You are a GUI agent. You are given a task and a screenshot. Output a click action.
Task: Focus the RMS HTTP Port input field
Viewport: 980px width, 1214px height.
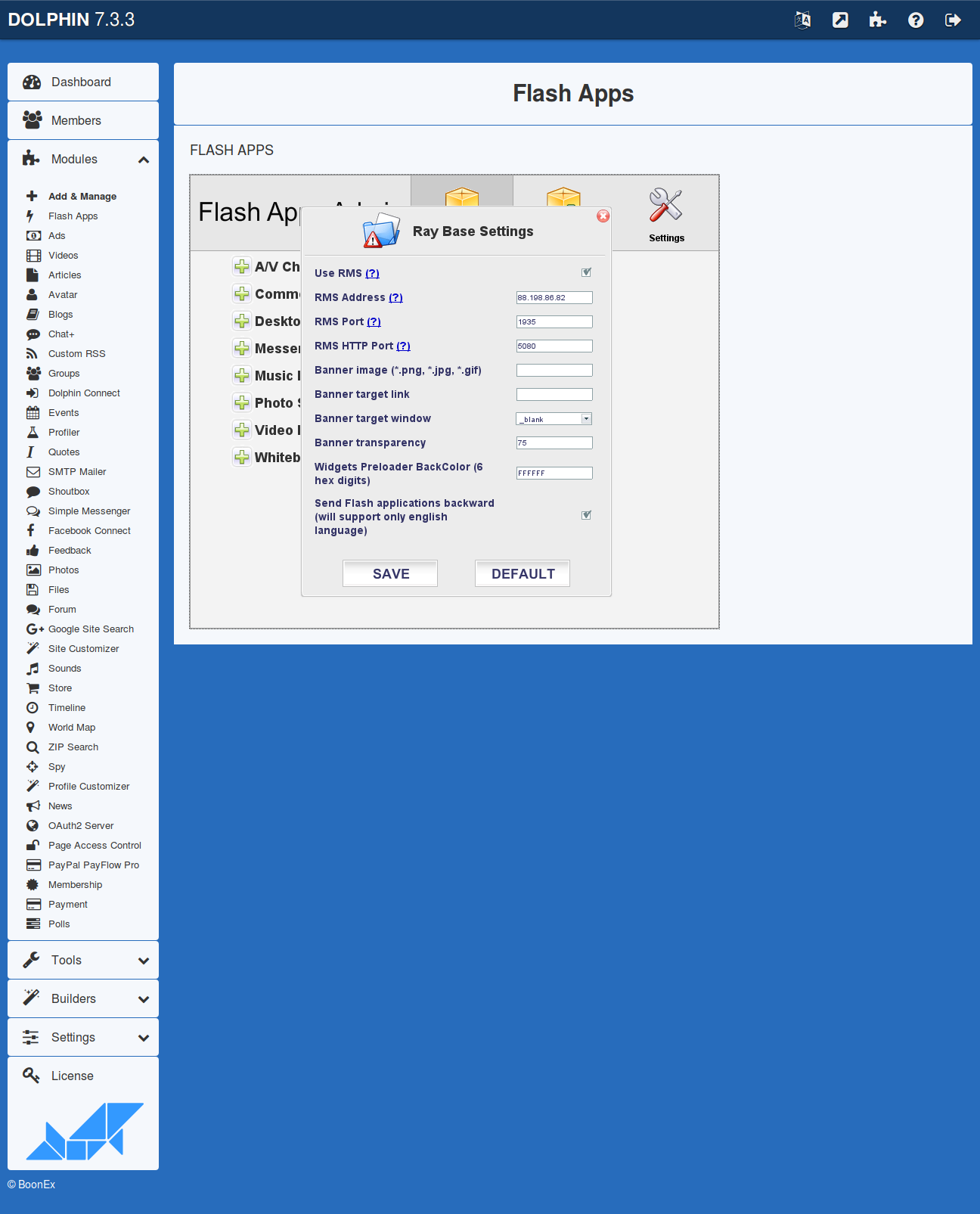554,346
